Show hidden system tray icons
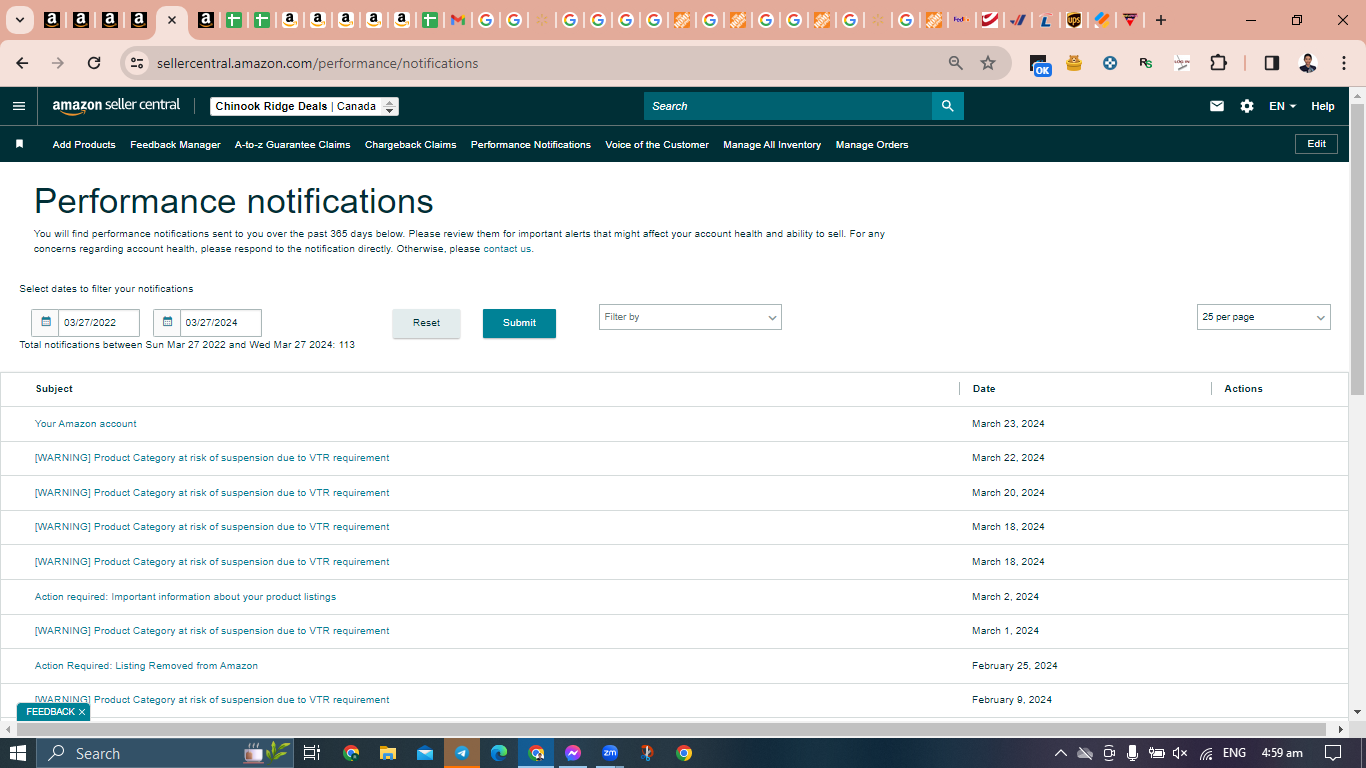 1060,753
